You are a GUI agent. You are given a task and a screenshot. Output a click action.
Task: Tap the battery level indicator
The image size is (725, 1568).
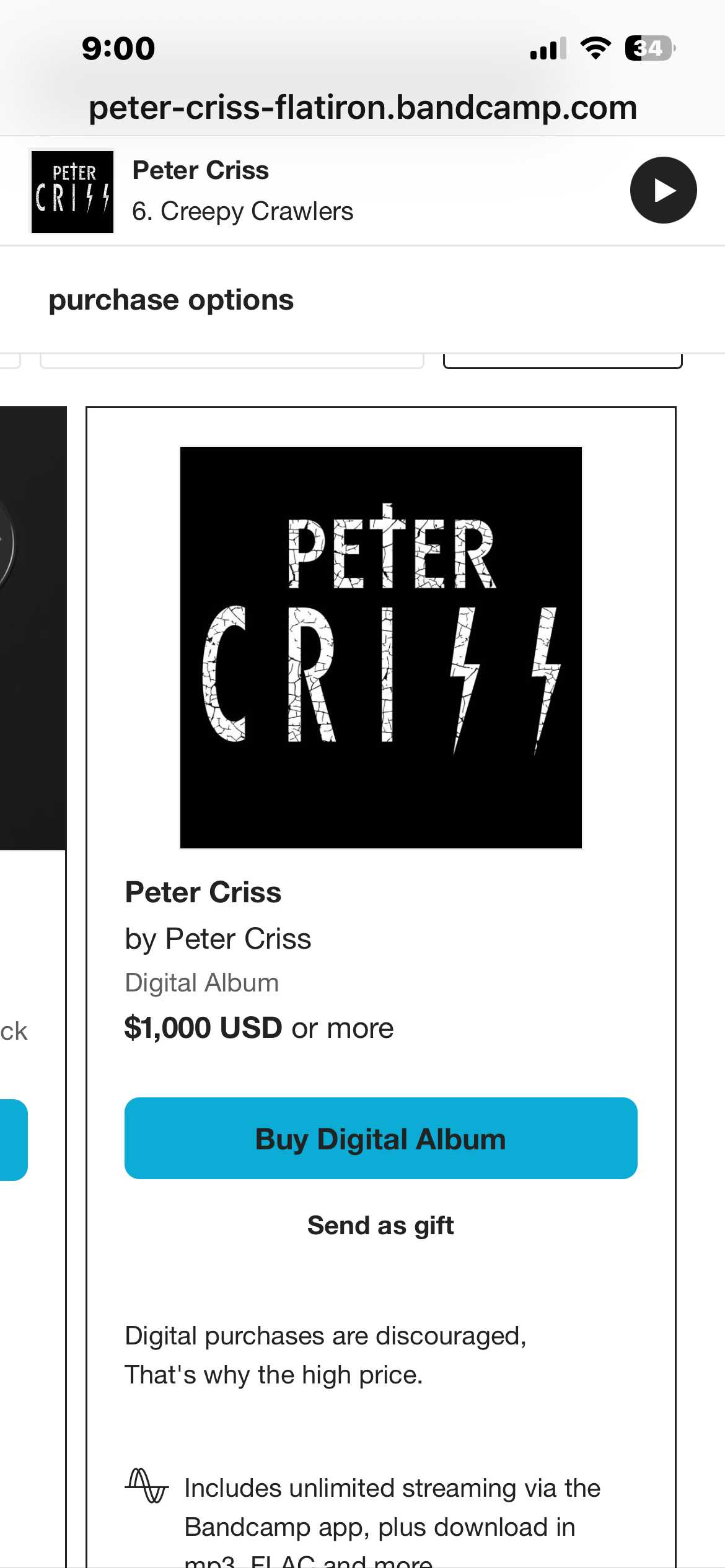[649, 48]
